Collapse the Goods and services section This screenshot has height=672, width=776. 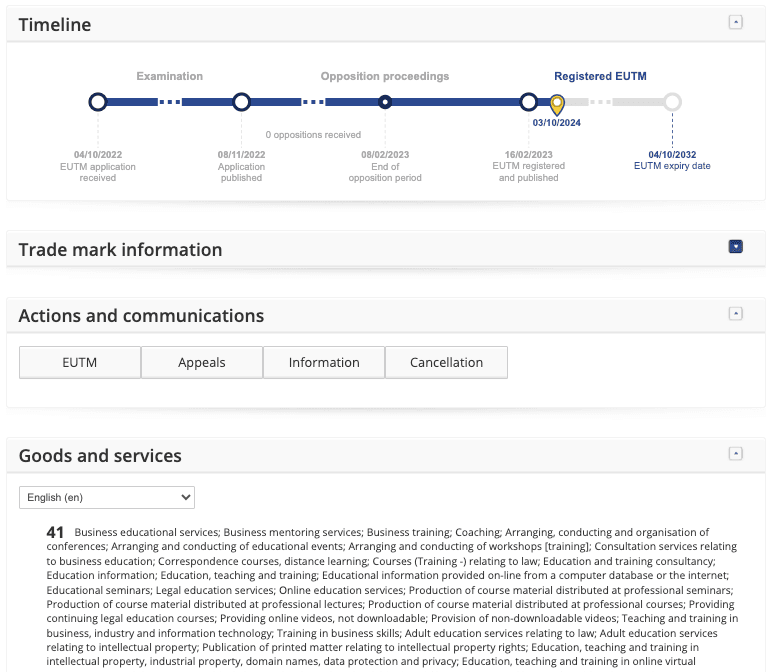[736, 454]
